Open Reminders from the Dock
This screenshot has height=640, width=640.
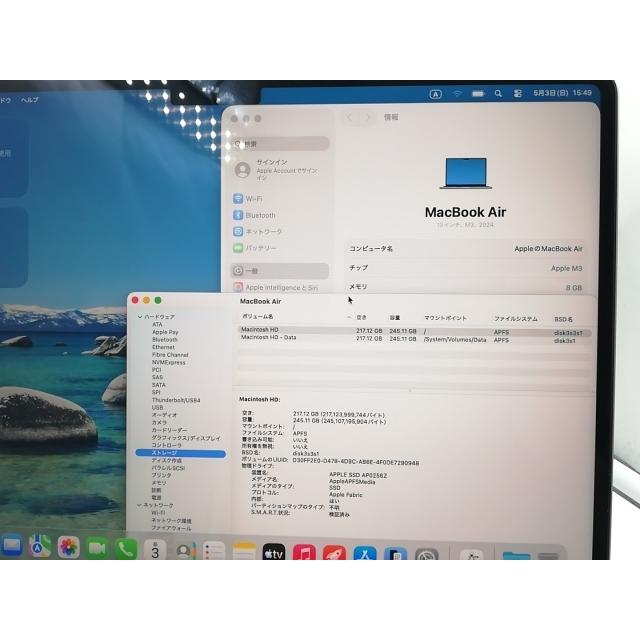tap(214, 551)
